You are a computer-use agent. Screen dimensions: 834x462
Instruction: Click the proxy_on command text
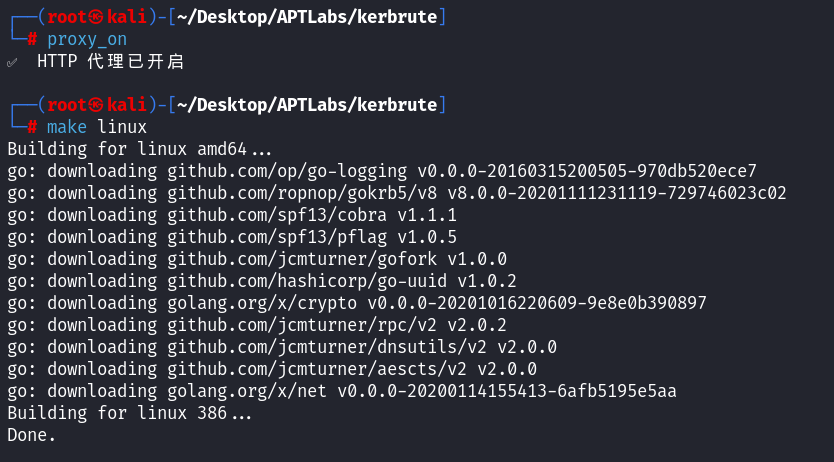[x=87, y=39]
